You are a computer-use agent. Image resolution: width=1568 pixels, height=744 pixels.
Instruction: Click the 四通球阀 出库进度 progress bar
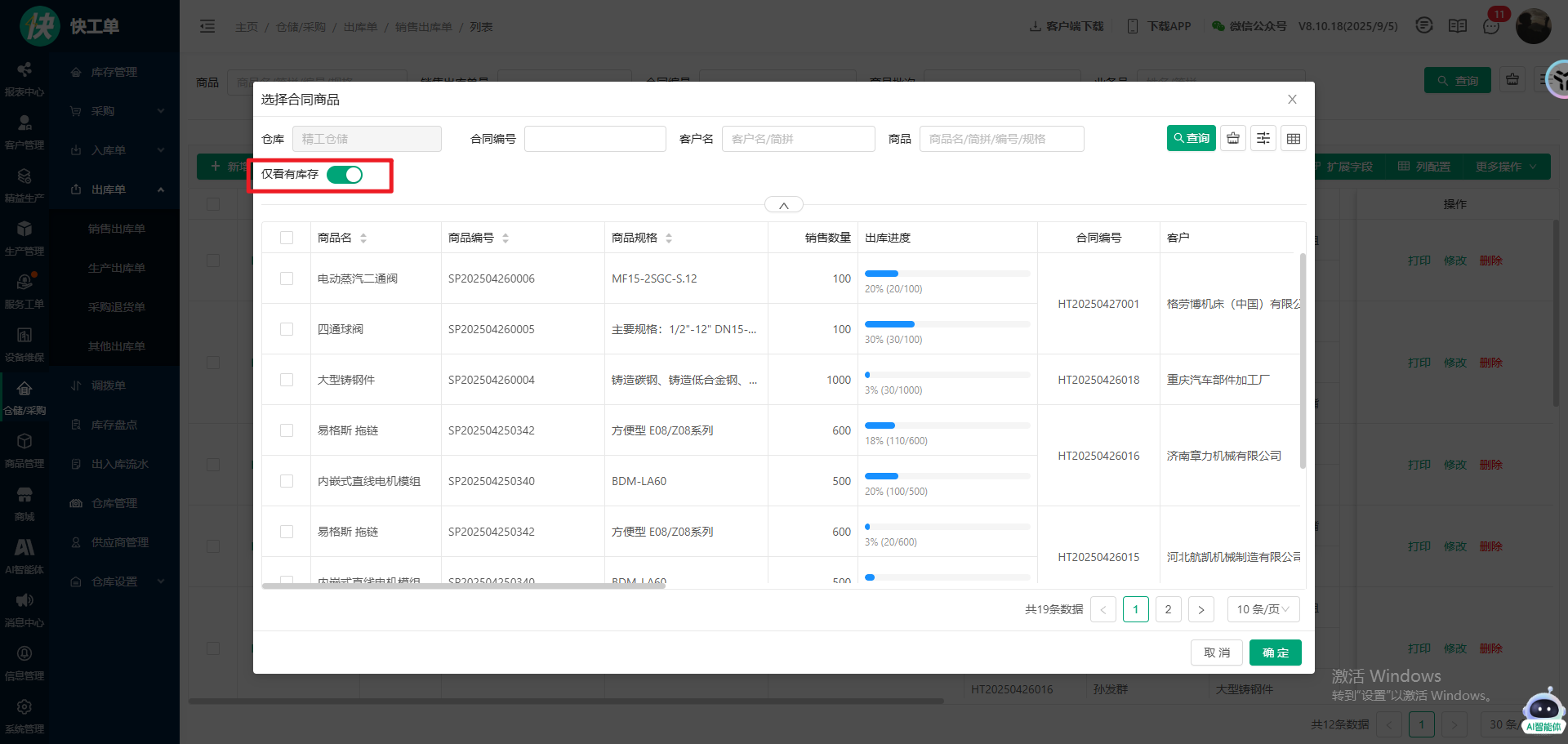(947, 325)
